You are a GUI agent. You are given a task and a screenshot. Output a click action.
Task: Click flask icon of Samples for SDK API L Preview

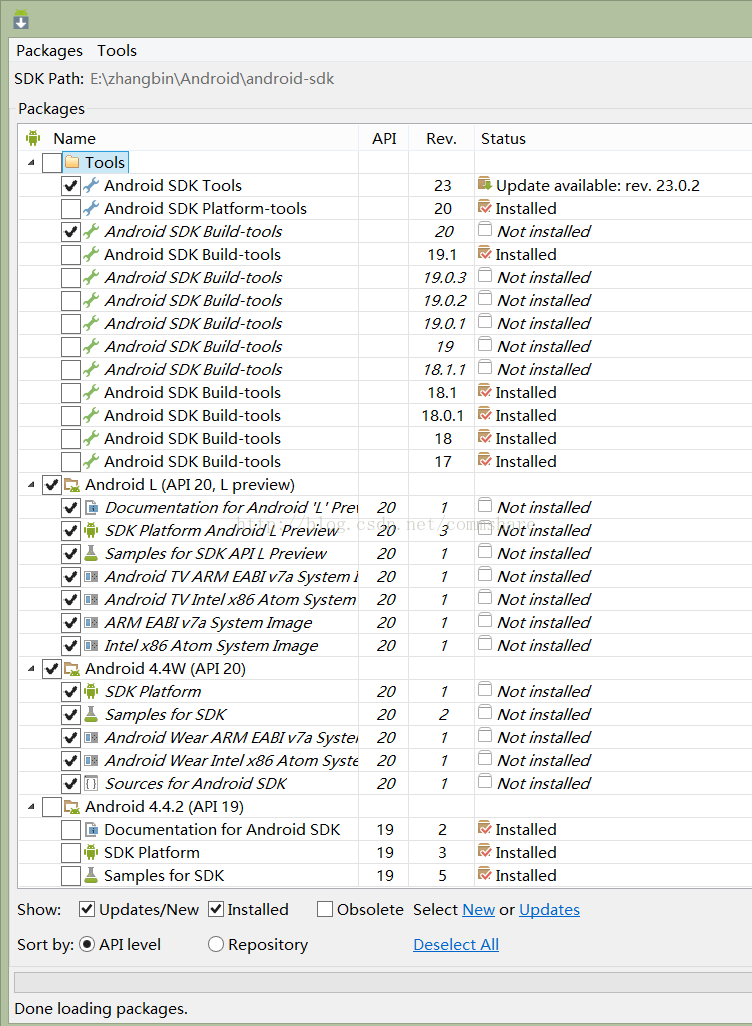(92, 553)
